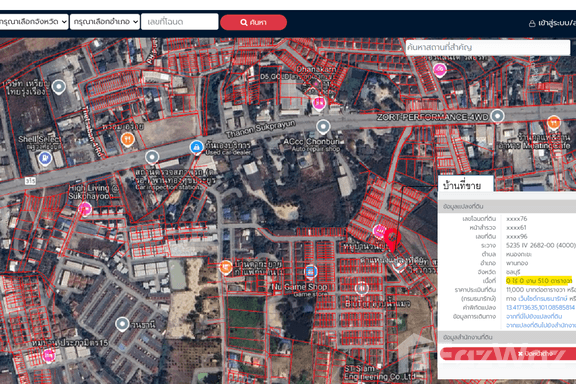Click the title deed number input field
The image size is (576, 384).
click(180, 22)
